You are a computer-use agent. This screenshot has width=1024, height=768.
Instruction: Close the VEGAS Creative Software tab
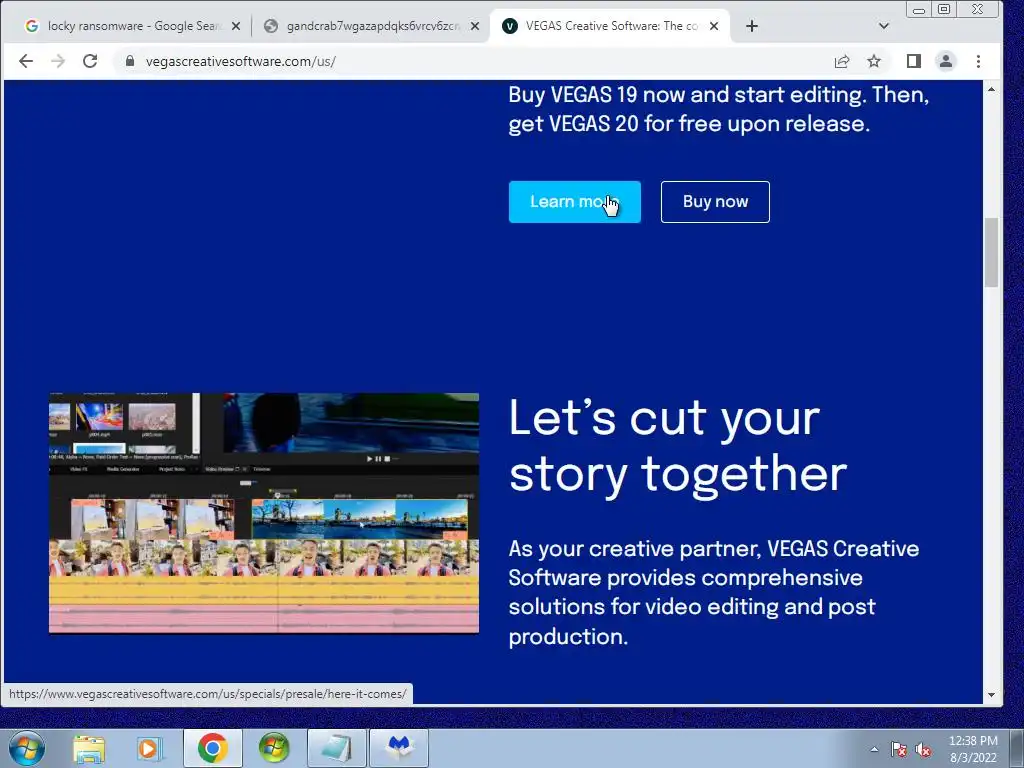[714, 26]
